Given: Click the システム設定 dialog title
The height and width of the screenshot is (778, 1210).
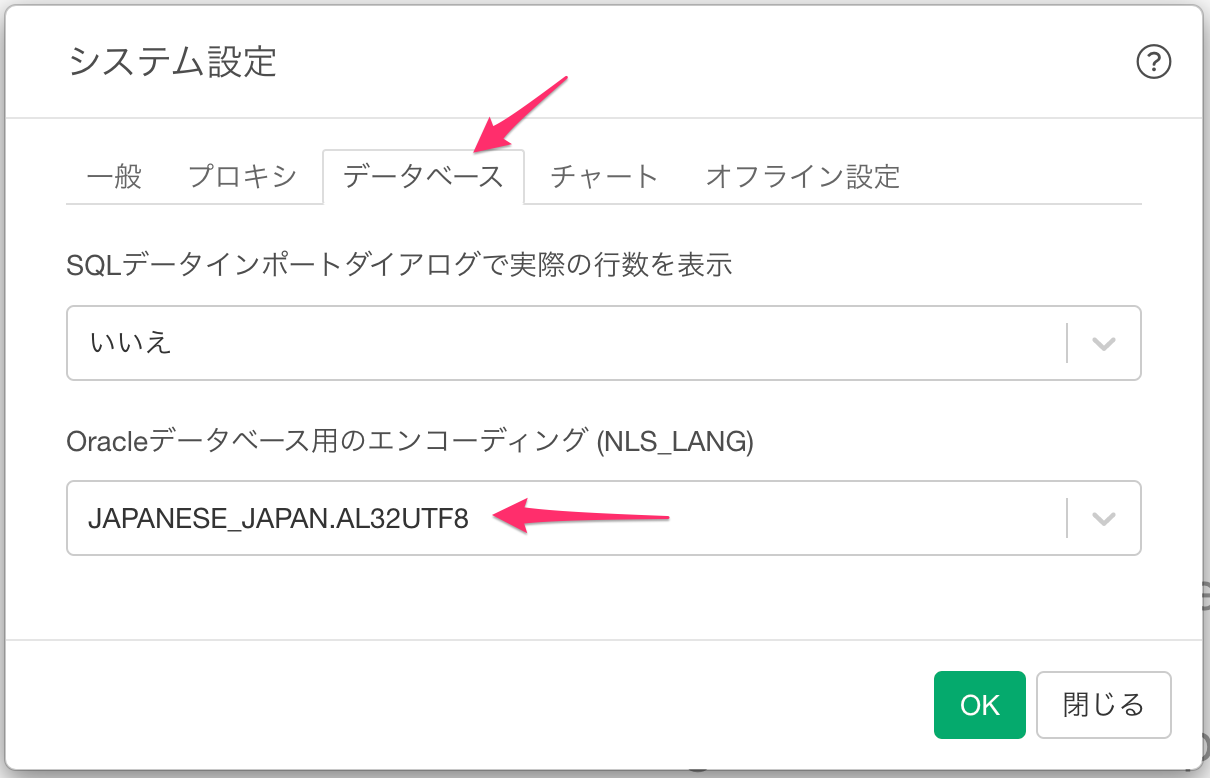Looking at the screenshot, I should (x=172, y=62).
